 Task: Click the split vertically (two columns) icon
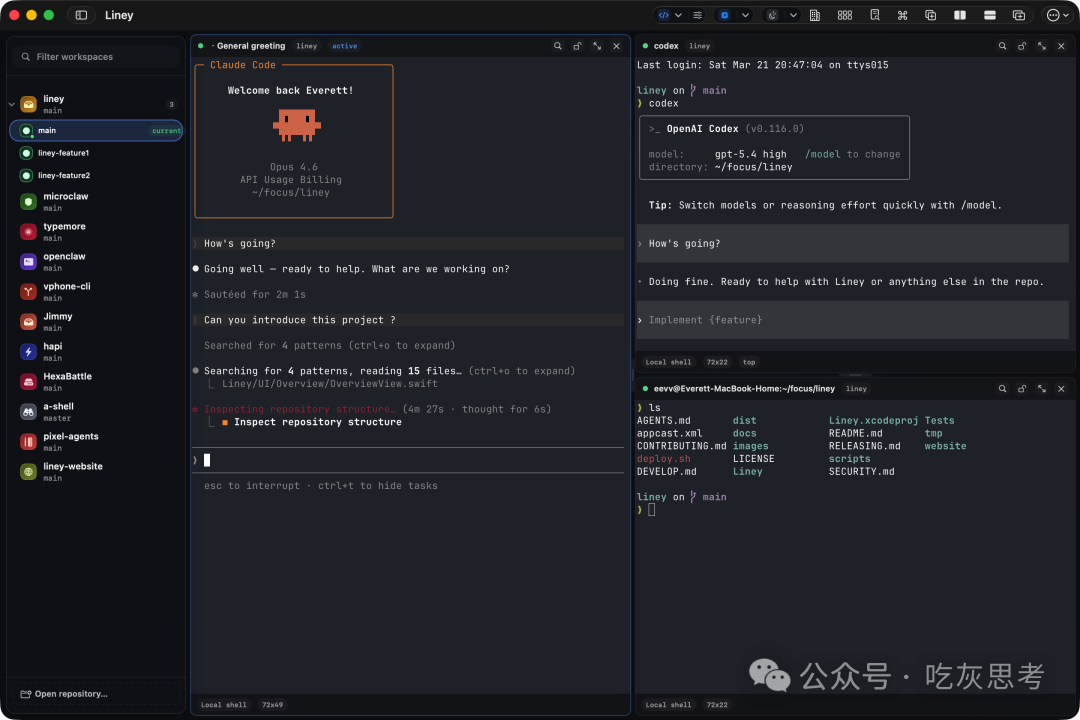pos(960,15)
